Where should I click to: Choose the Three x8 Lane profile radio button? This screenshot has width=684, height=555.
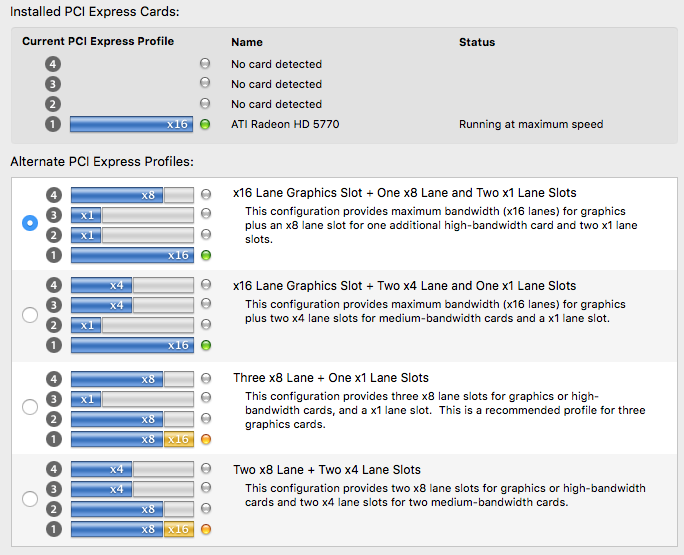coord(30,407)
